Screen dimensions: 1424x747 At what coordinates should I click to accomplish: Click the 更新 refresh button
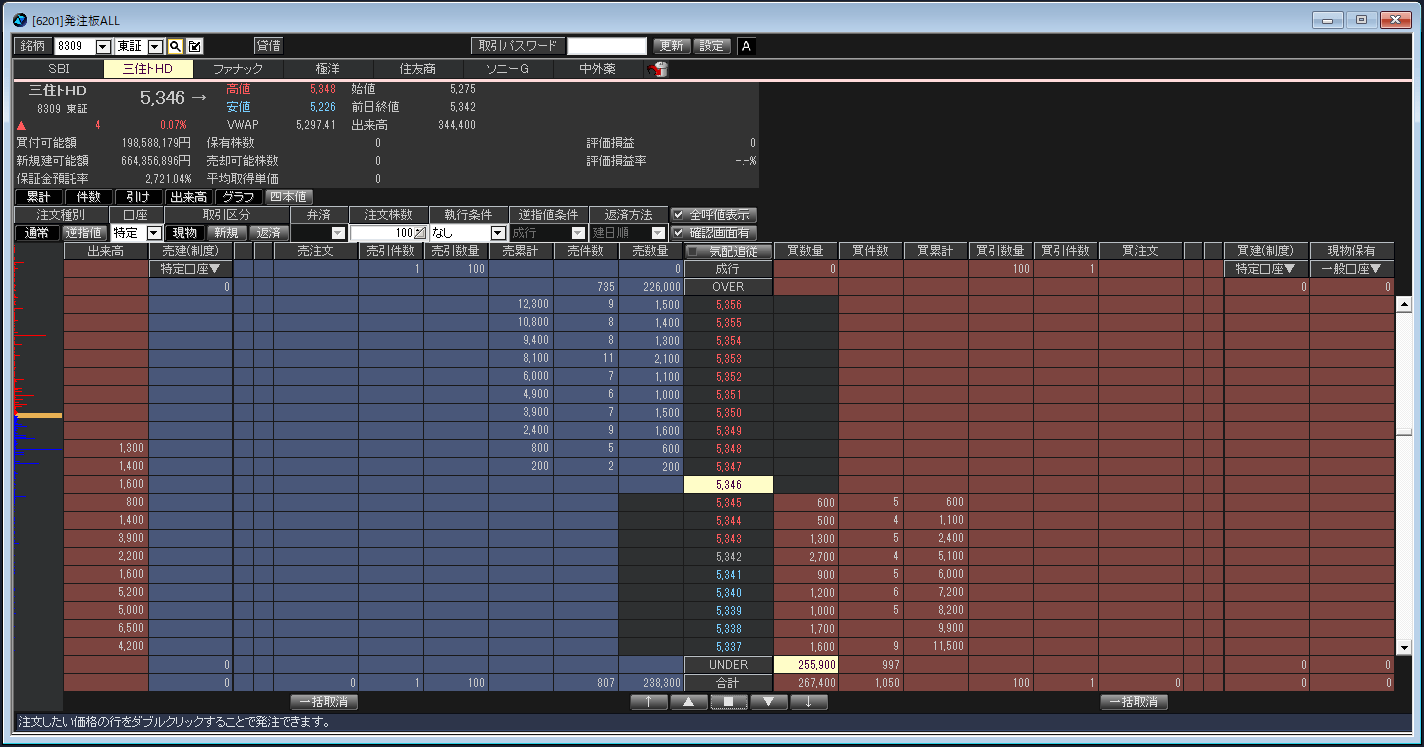(671, 46)
